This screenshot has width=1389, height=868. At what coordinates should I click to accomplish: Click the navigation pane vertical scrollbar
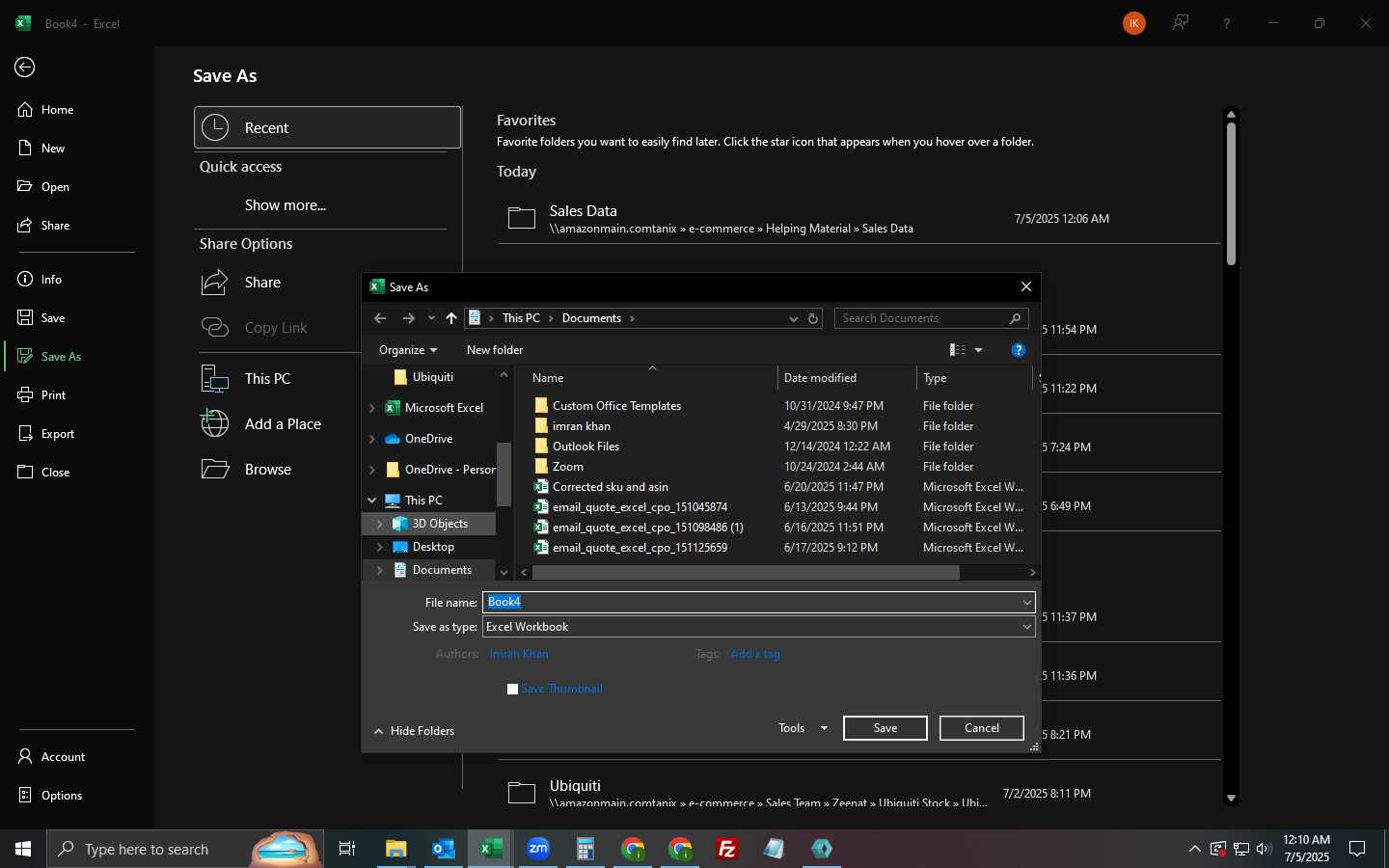click(504, 474)
